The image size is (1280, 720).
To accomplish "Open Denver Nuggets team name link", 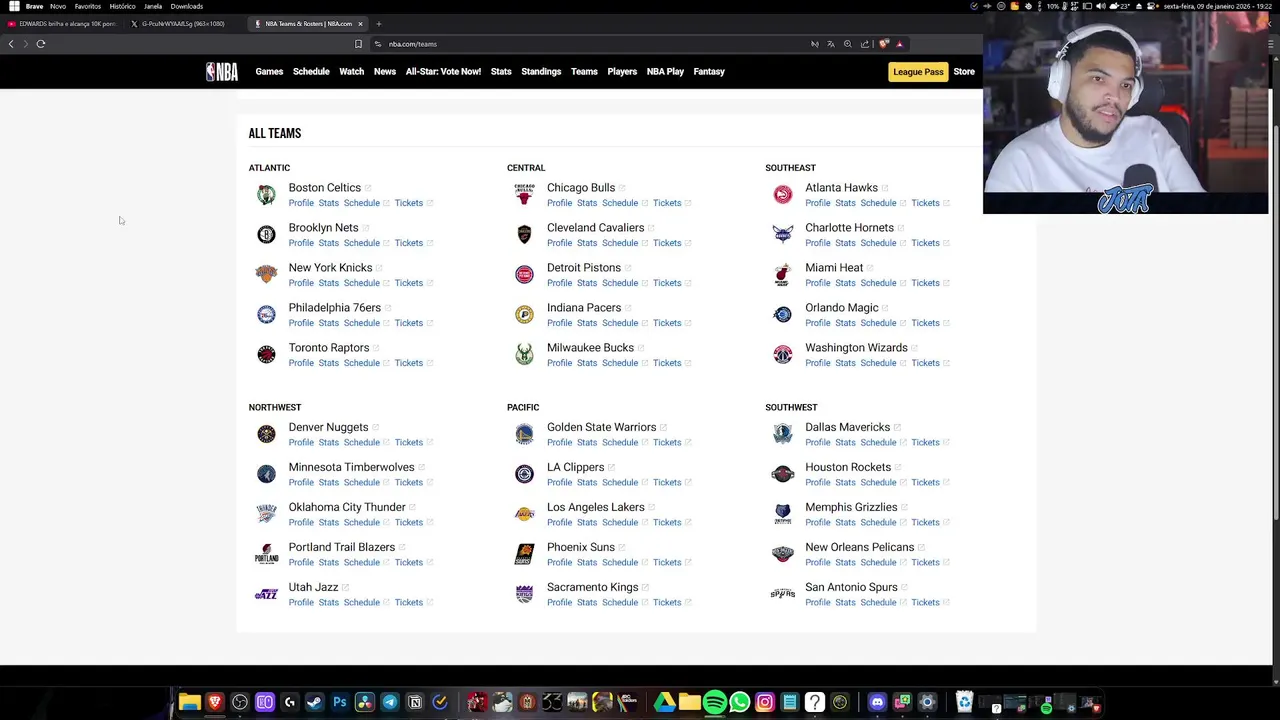I will [x=328, y=427].
